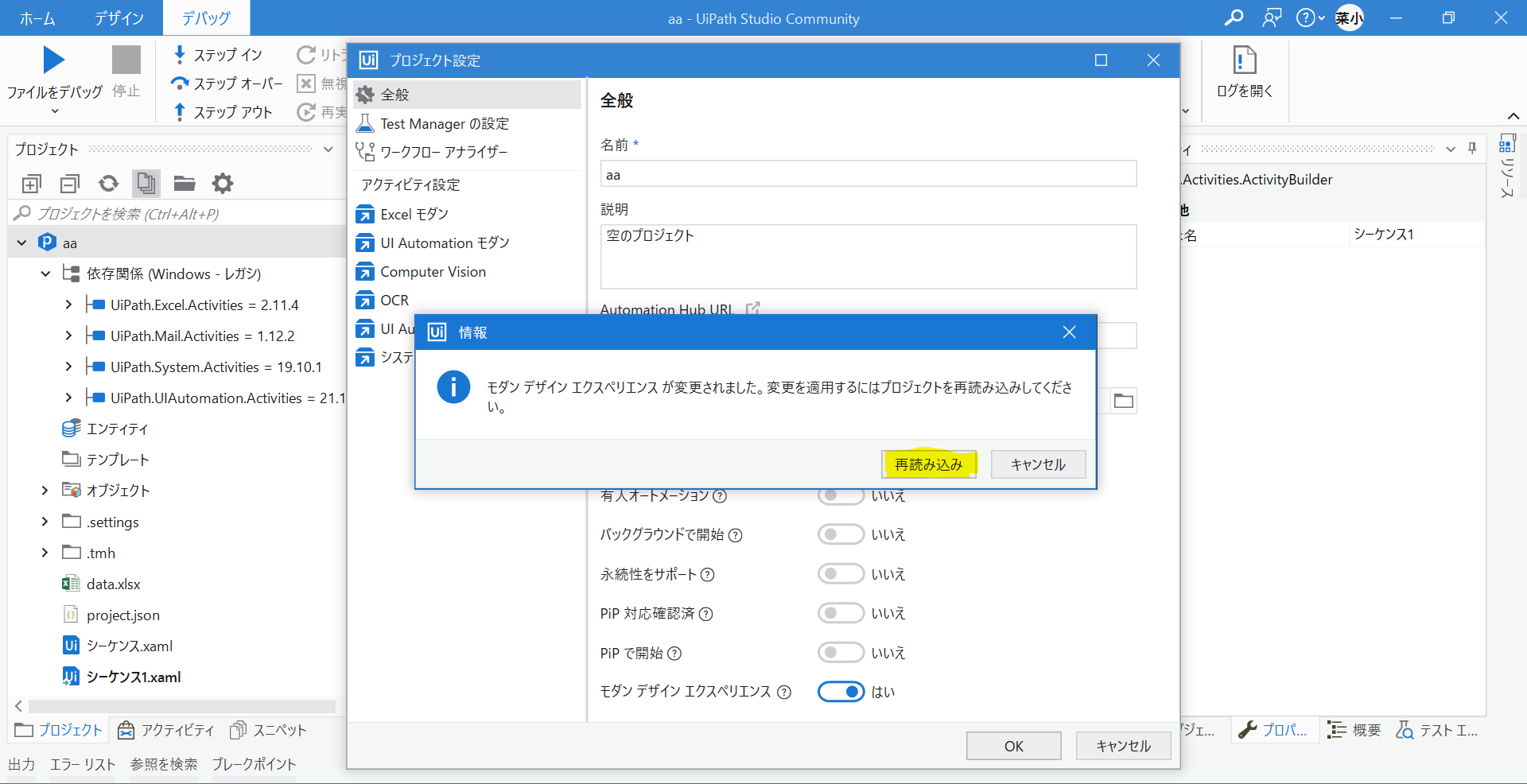Collapse 依存関係 dependencies node

(45, 274)
